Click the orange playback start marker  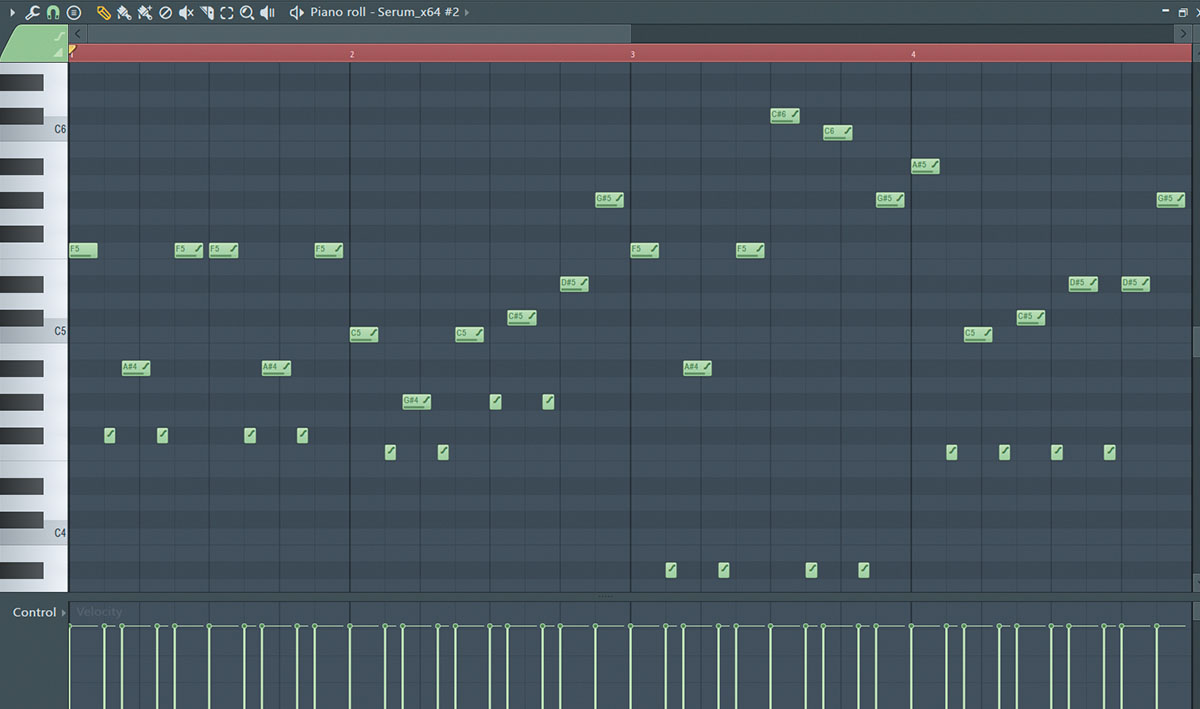coord(72,49)
